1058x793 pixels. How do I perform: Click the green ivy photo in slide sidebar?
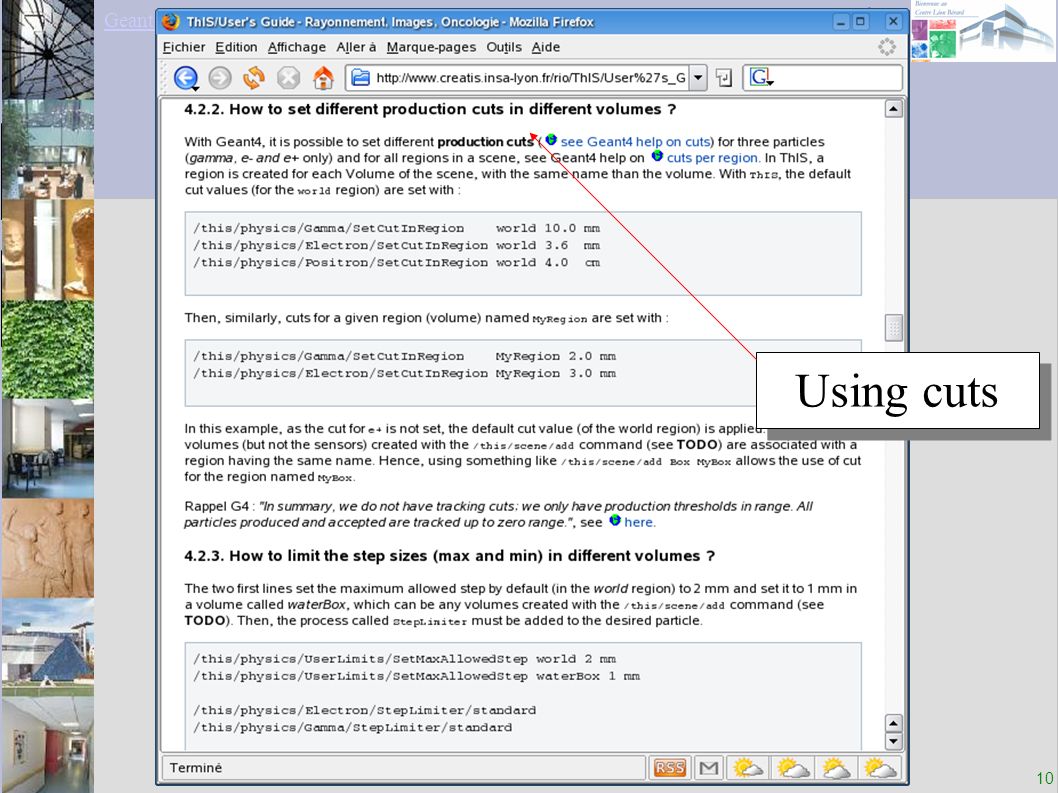point(48,349)
